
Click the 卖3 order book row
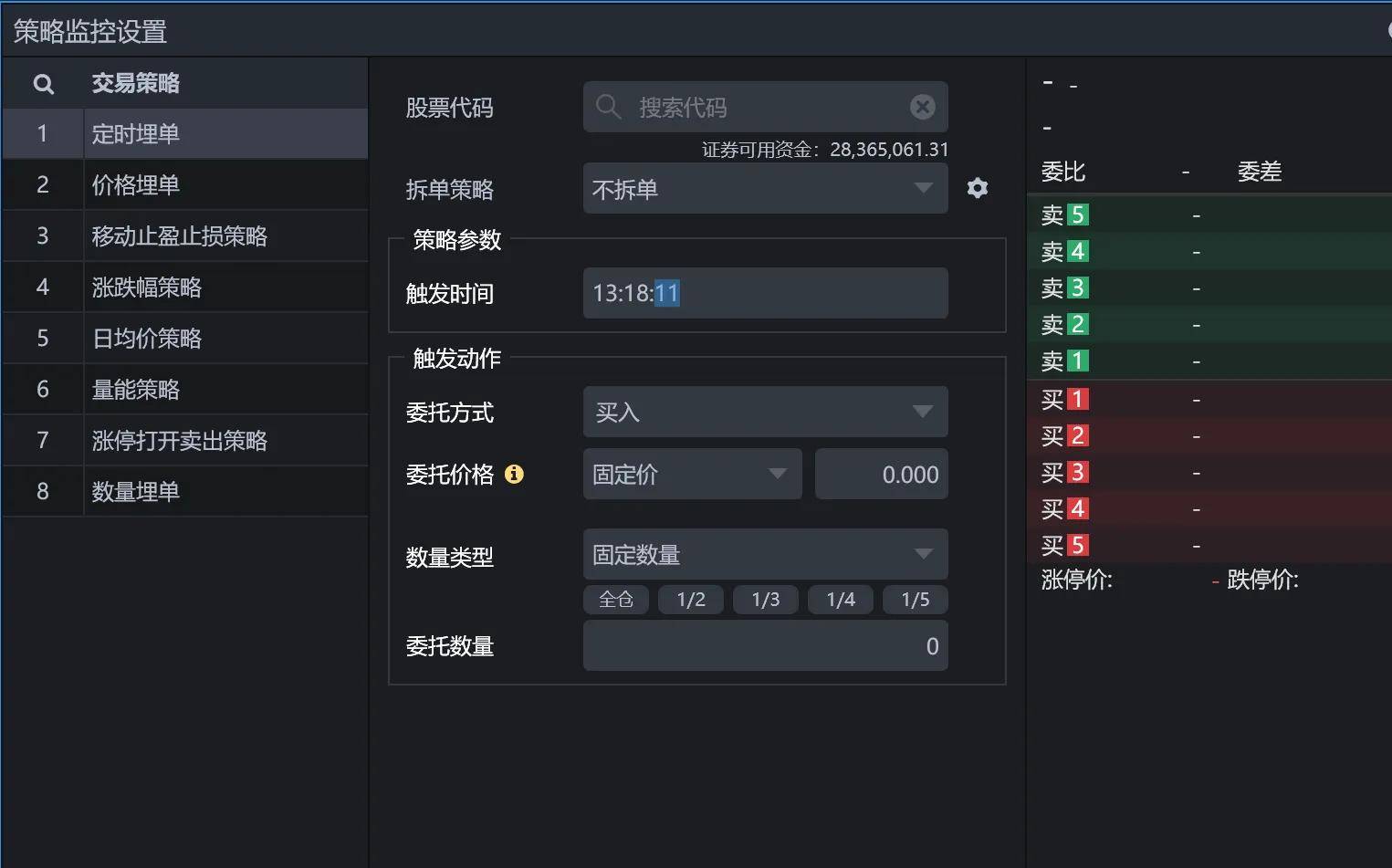[1209, 288]
